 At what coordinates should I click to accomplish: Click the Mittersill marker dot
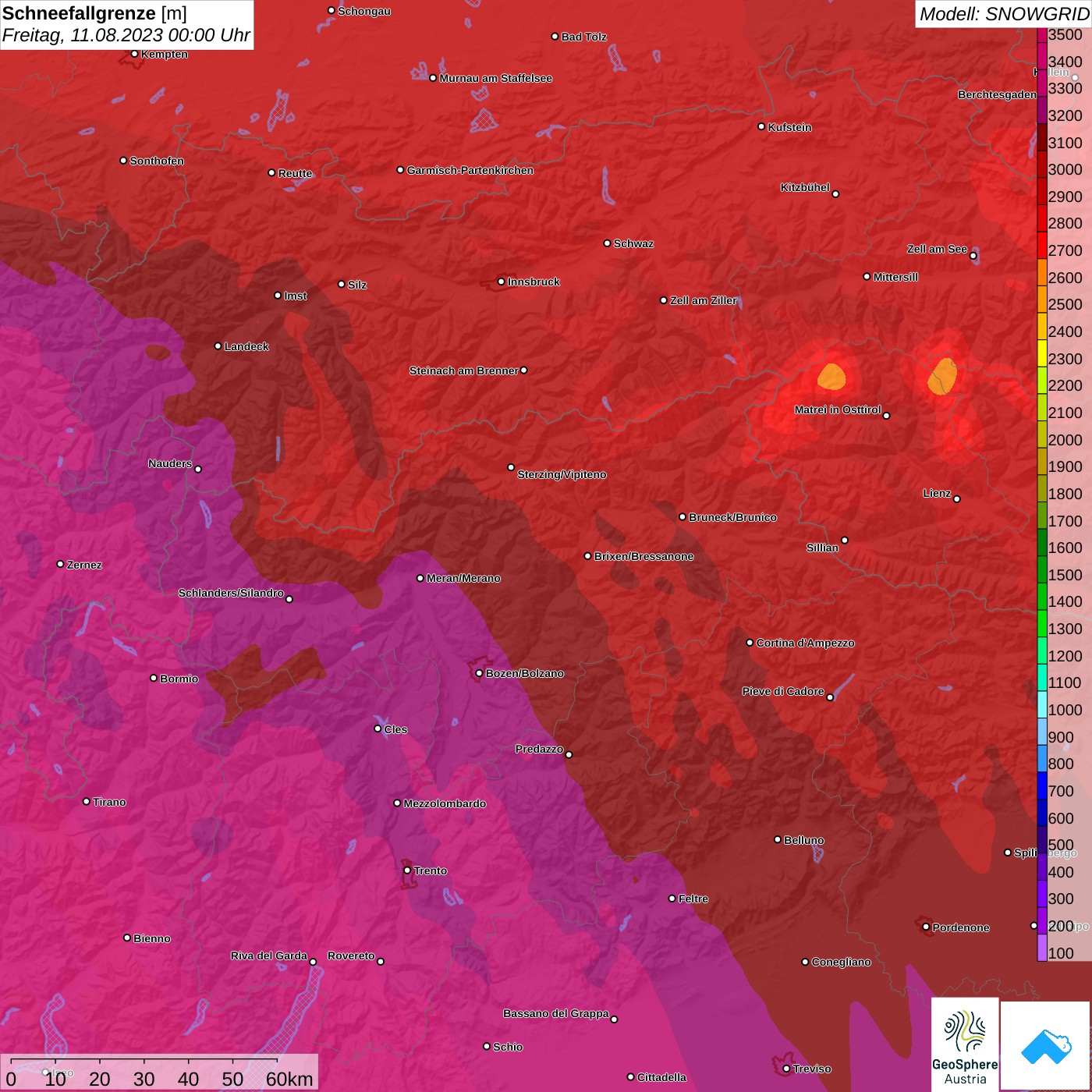pyautogui.click(x=867, y=276)
